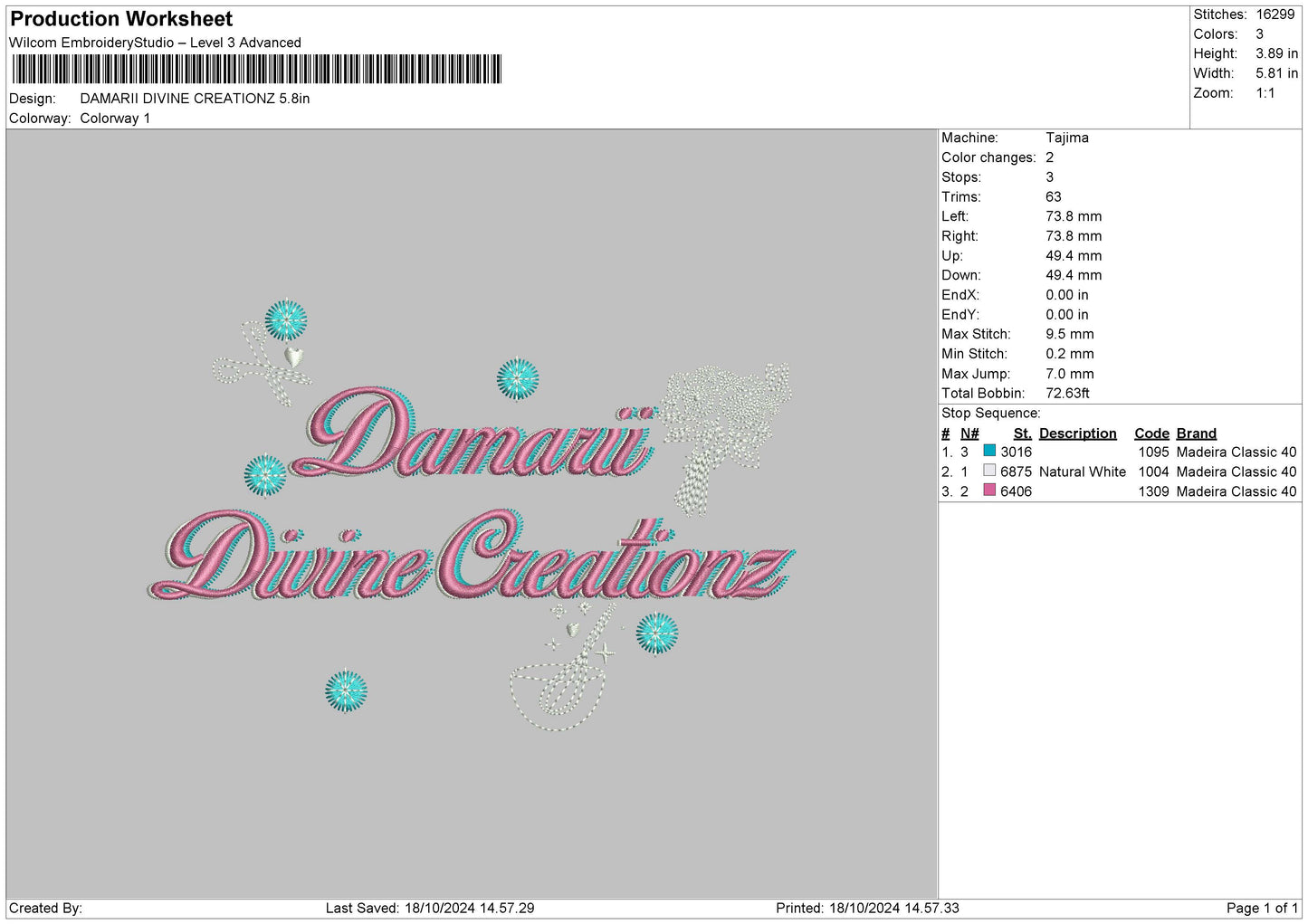Click the stitches count '16299'
Image resolution: width=1308 pixels, height=924 pixels.
pyautogui.click(x=1275, y=14)
